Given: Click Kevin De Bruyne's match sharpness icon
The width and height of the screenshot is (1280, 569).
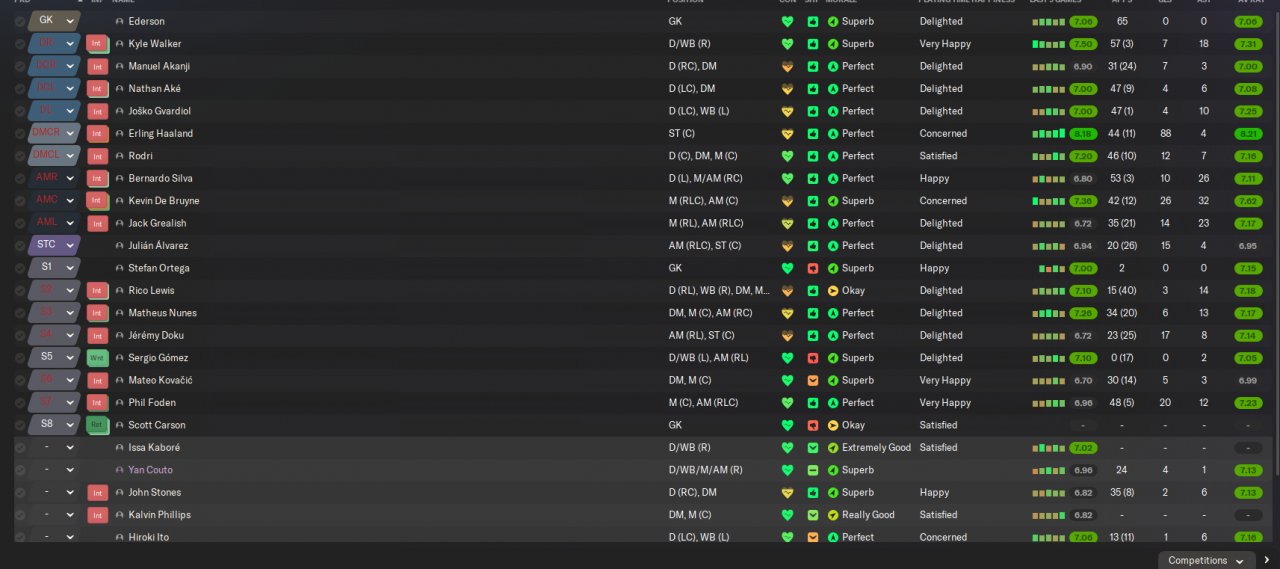Looking at the screenshot, I should click(x=812, y=201).
